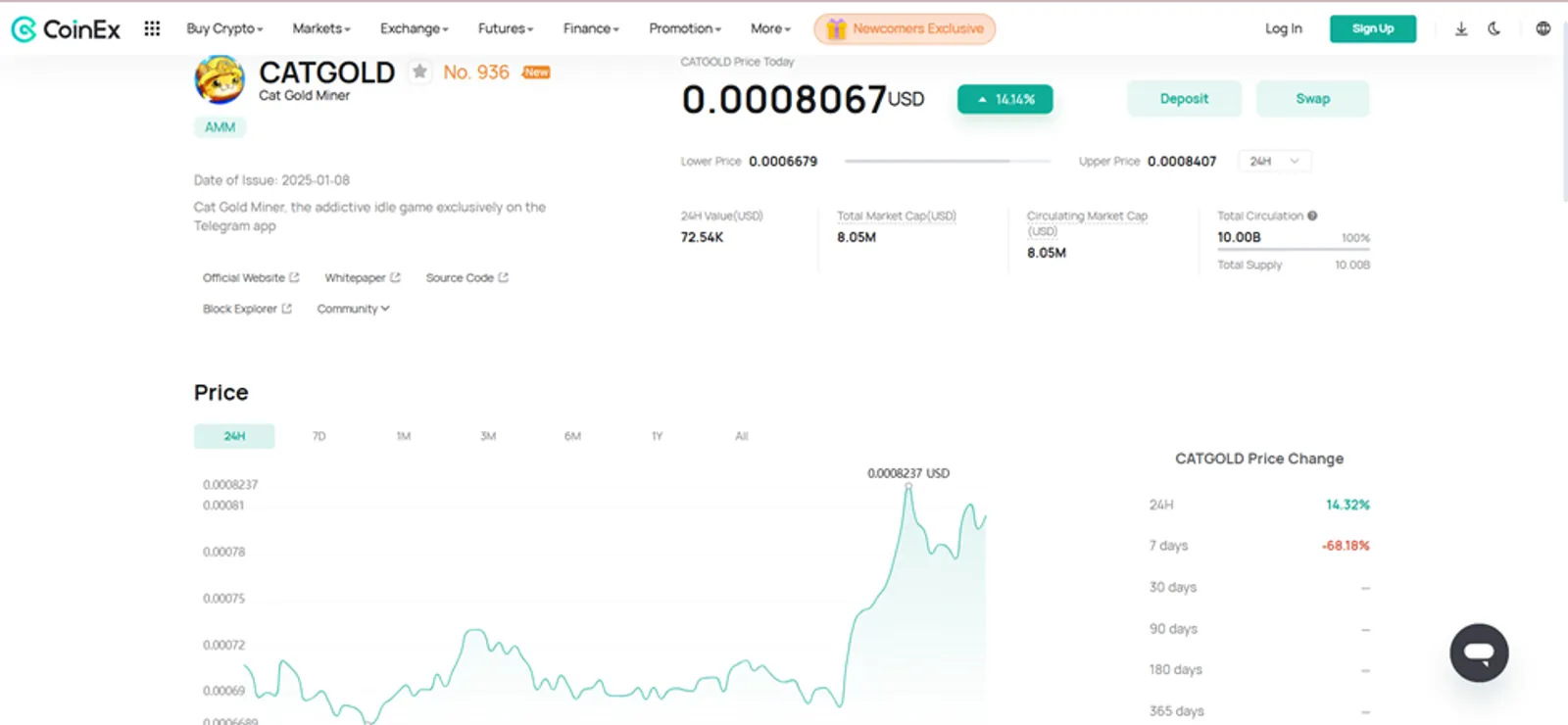Click the price chart peak marker
This screenshot has height=725, width=1568.
tap(908, 486)
